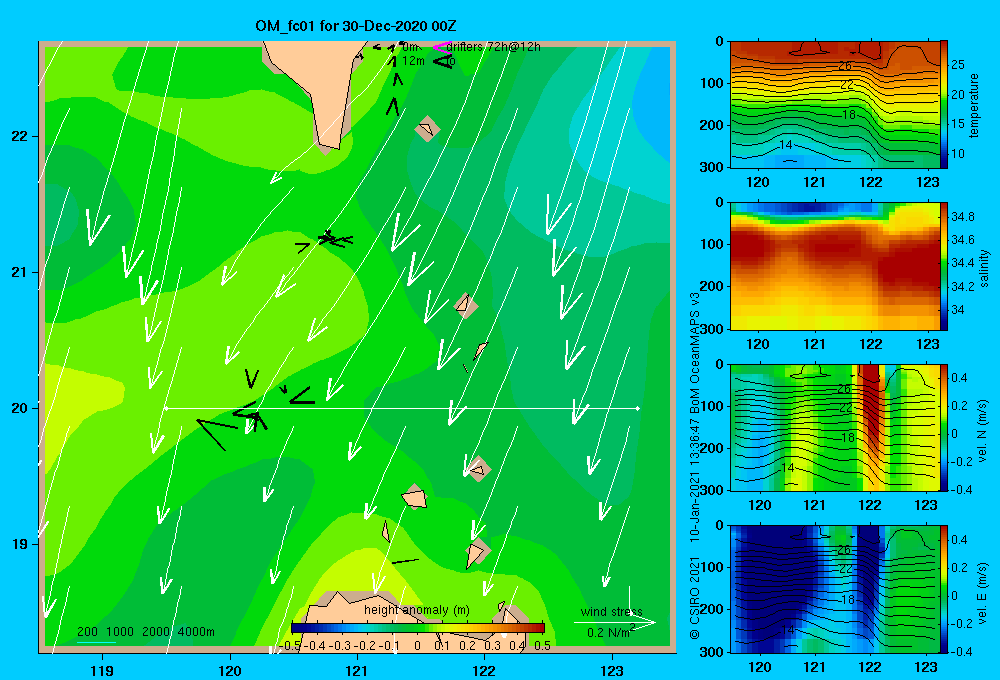Click the '34.4' tick on the salinity scale

[x=963, y=263]
